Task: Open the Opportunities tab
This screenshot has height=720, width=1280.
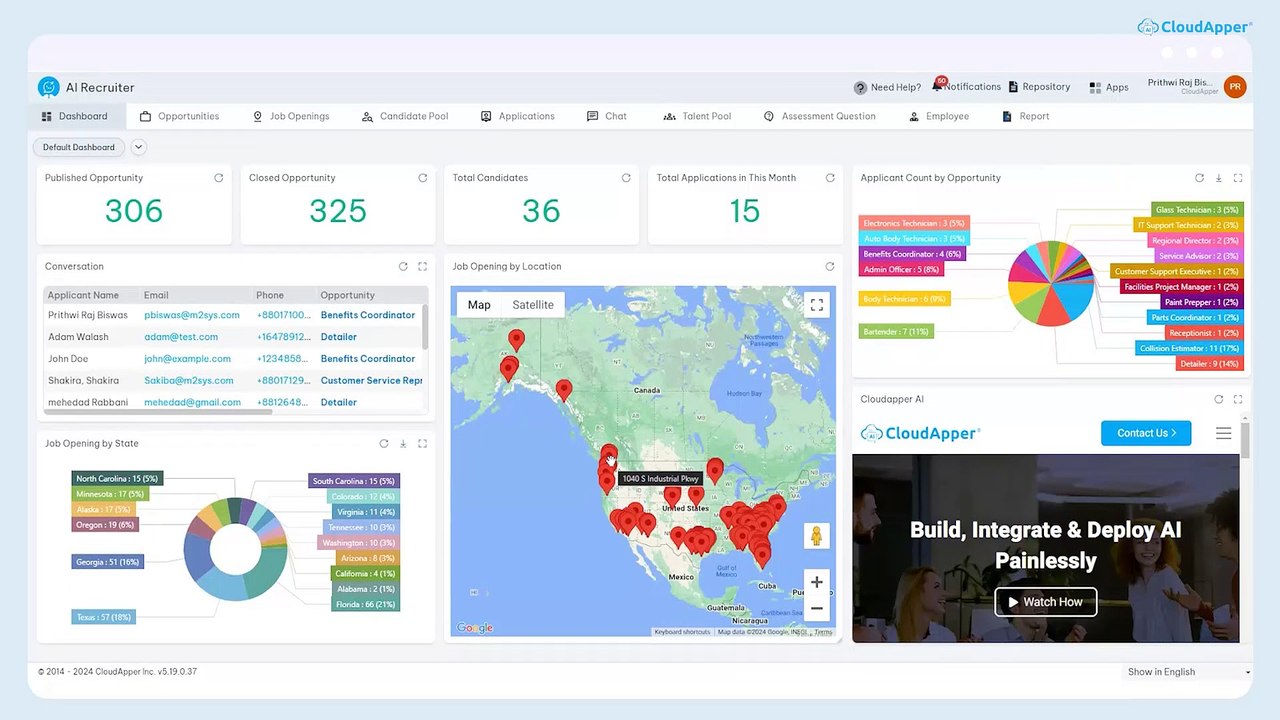Action: [x=179, y=116]
